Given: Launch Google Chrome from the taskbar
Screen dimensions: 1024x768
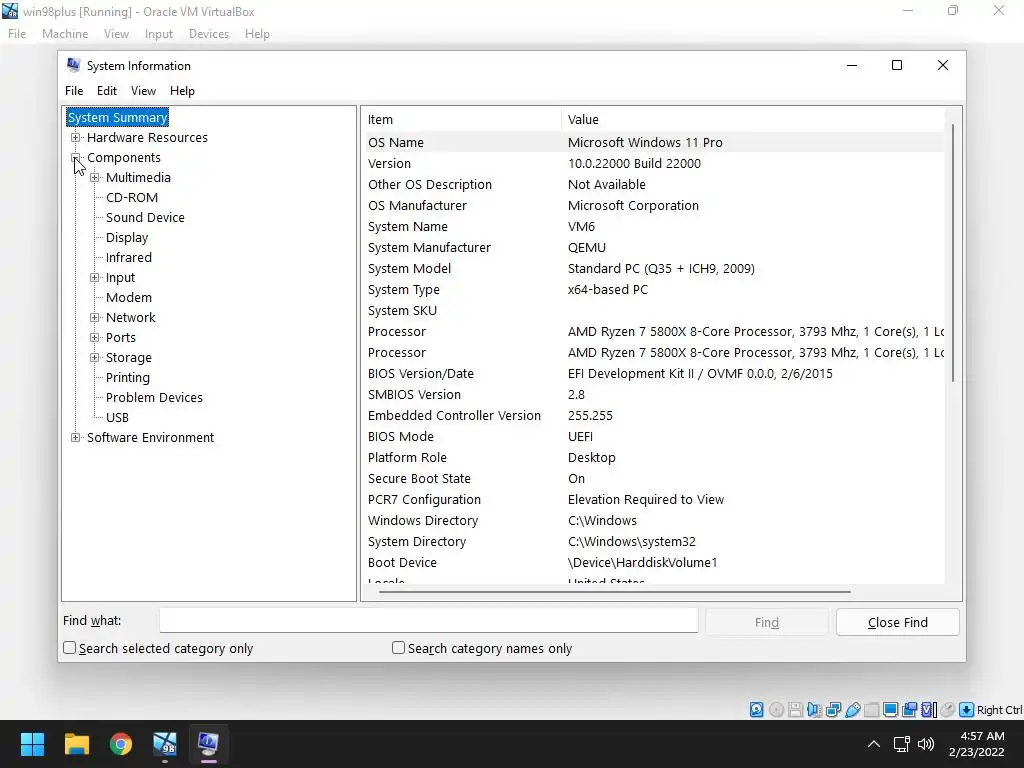Looking at the screenshot, I should click(x=121, y=744).
